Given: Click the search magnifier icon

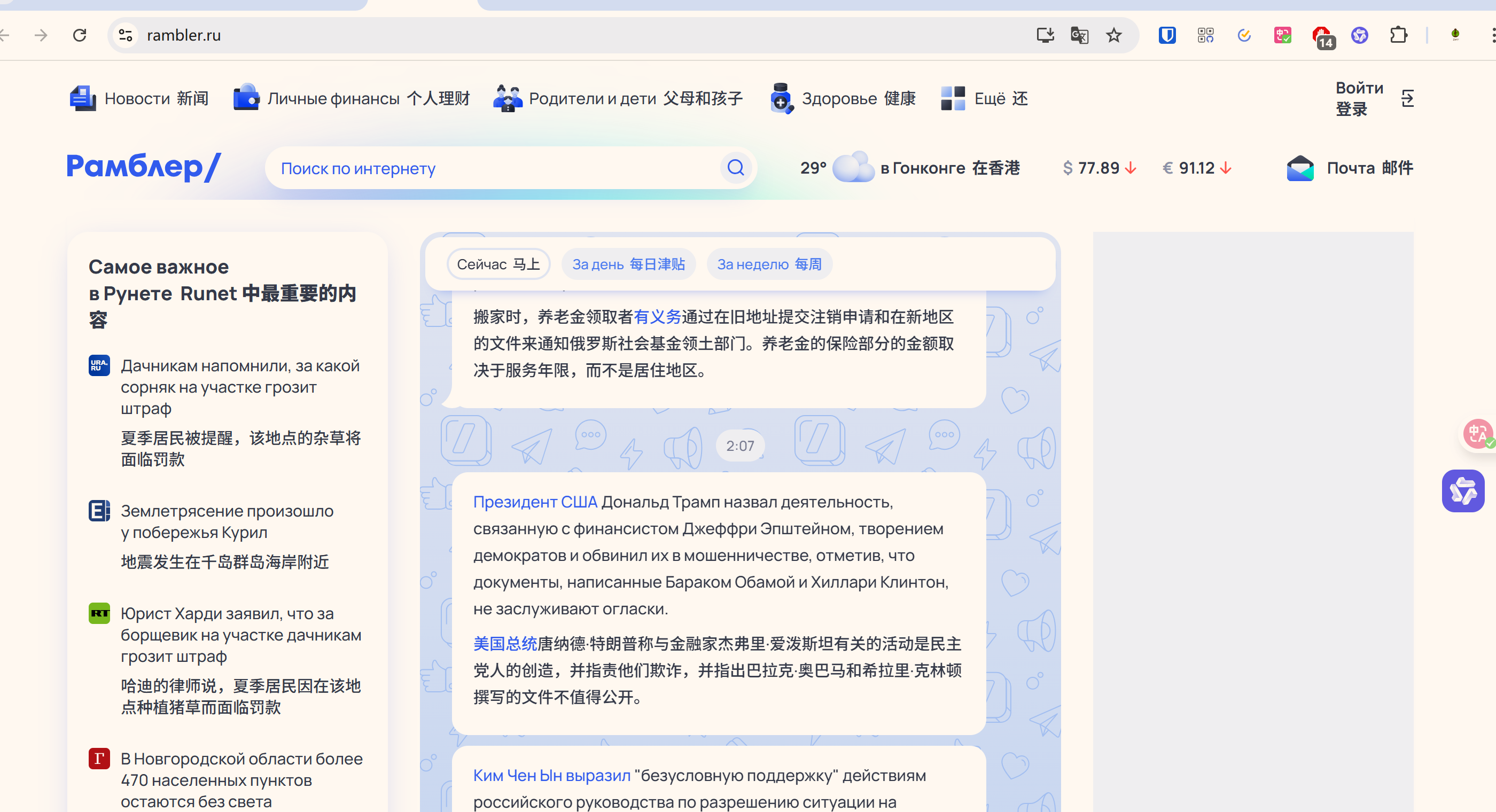Looking at the screenshot, I should pyautogui.click(x=735, y=168).
